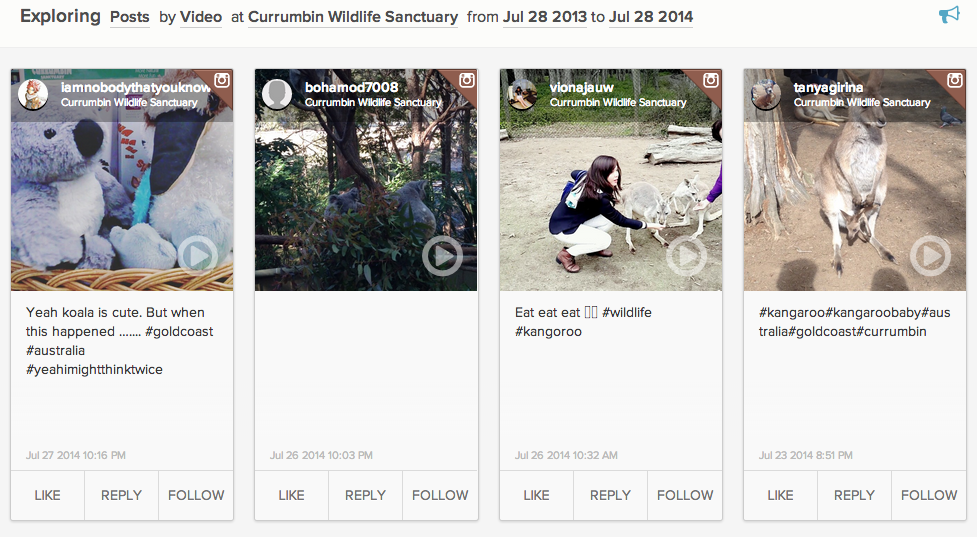This screenshot has height=537, width=977.
Task: Click Instagram icon on iamnobodythatyouknow's post
Action: [223, 81]
